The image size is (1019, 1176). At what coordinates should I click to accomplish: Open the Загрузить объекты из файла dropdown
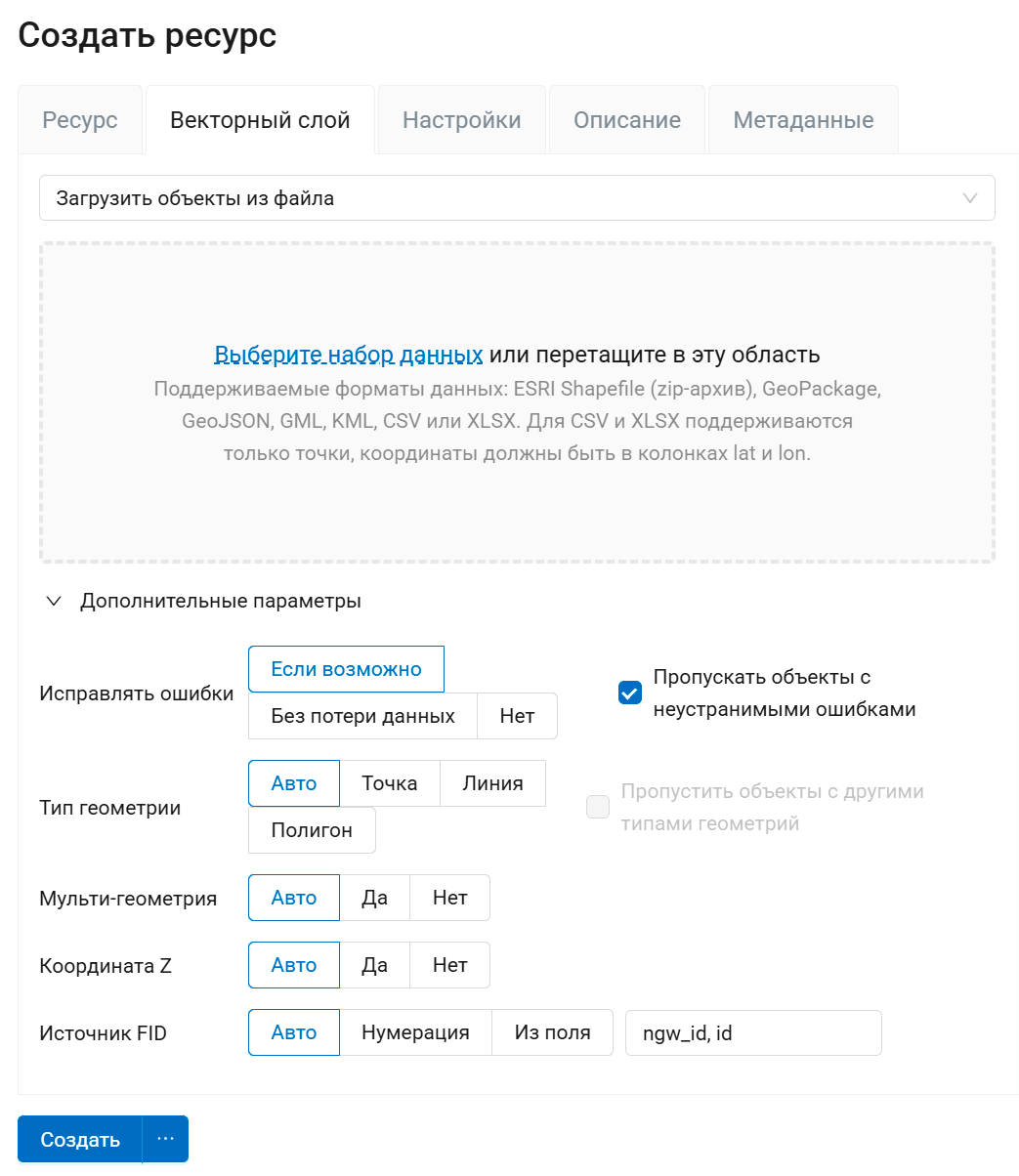(517, 198)
